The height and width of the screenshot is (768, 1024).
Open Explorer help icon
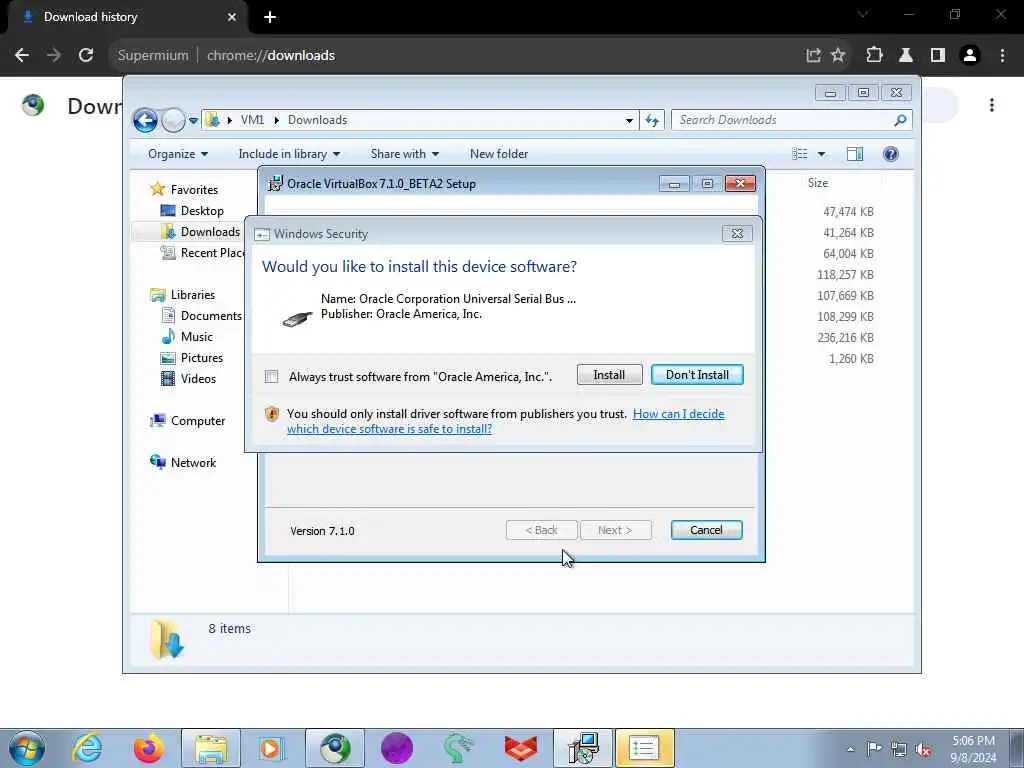pyautogui.click(x=891, y=154)
